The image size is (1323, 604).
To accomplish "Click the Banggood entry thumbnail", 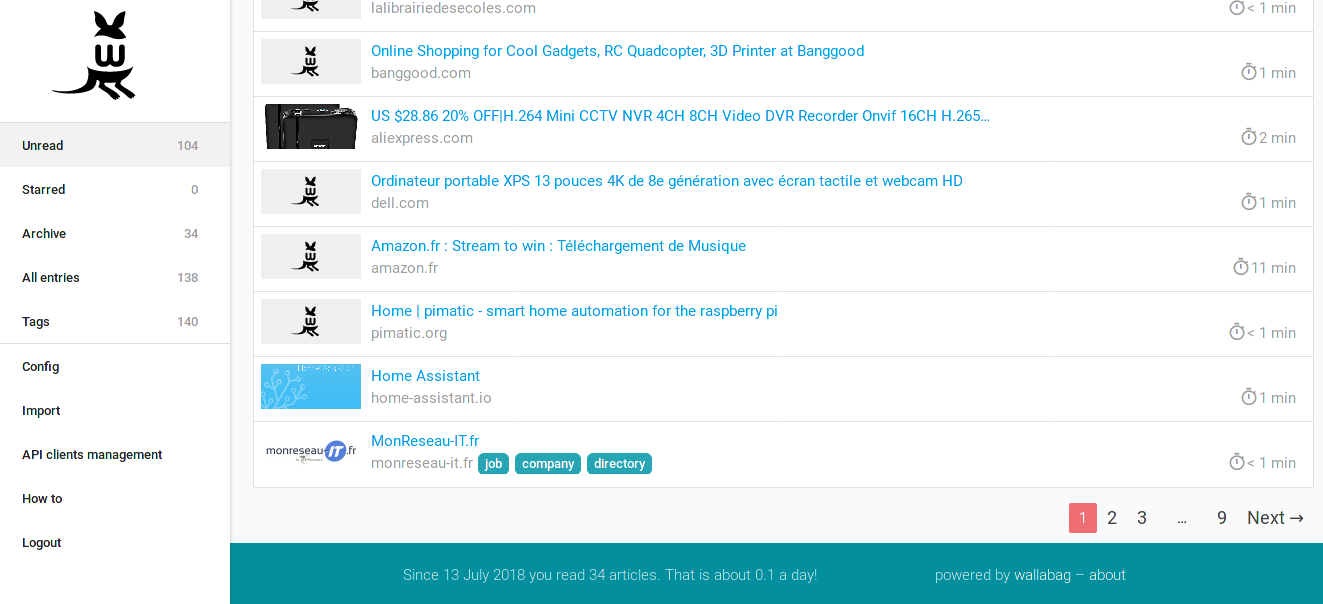I will coord(311,61).
